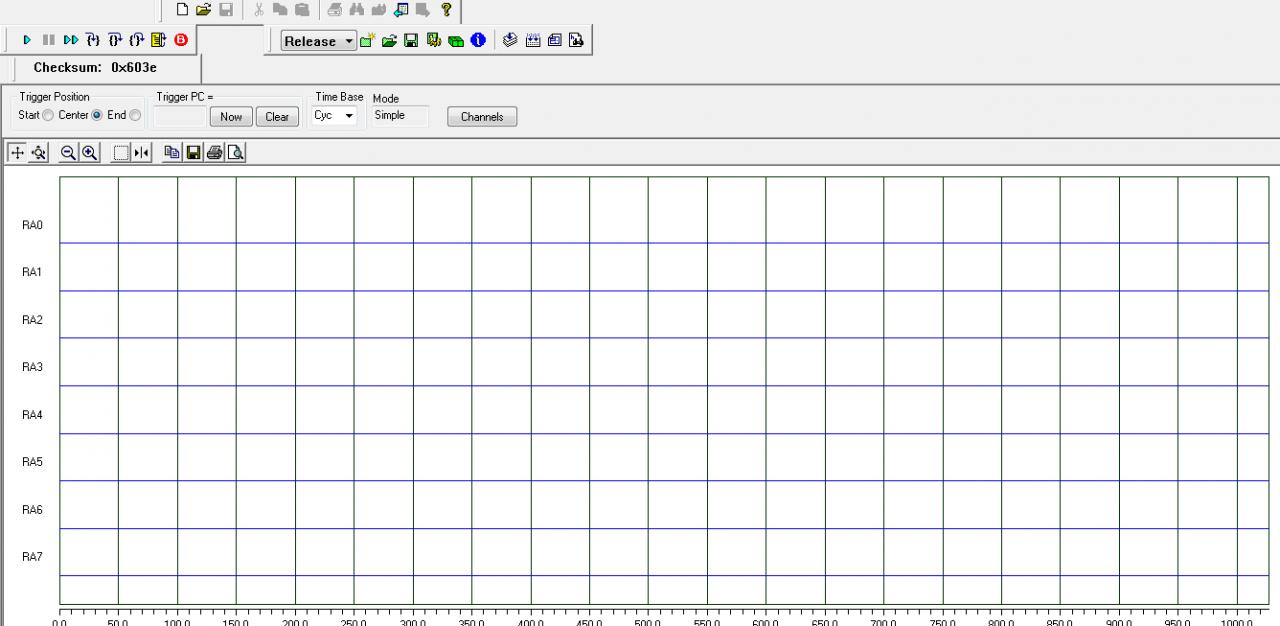Open the Release build configuration dropdown
Image resolution: width=1280 pixels, height=626 pixels.
point(319,41)
